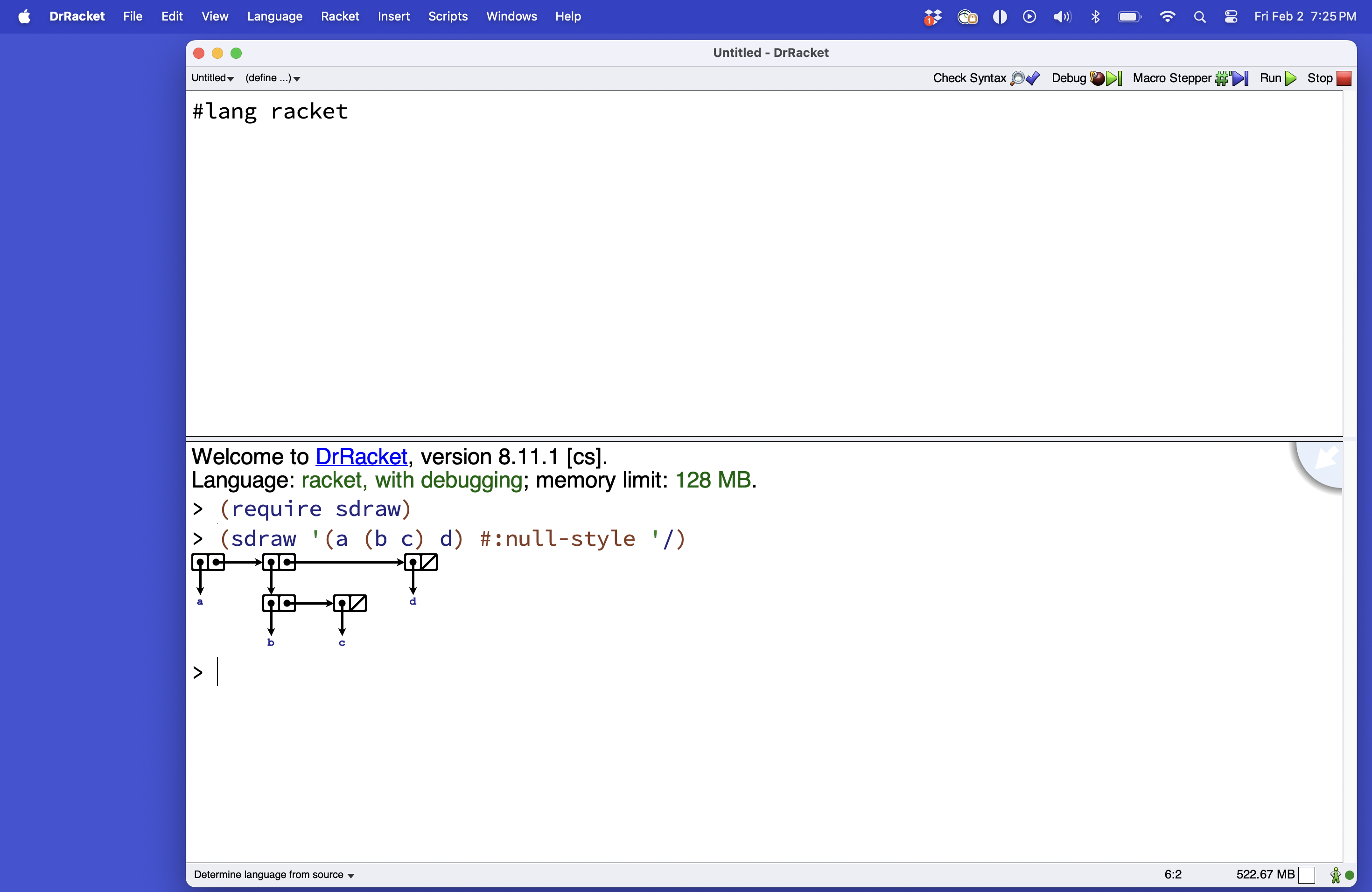Click the 522.67 MB memory readout
This screenshot has width=1372, height=892.
(1265, 875)
